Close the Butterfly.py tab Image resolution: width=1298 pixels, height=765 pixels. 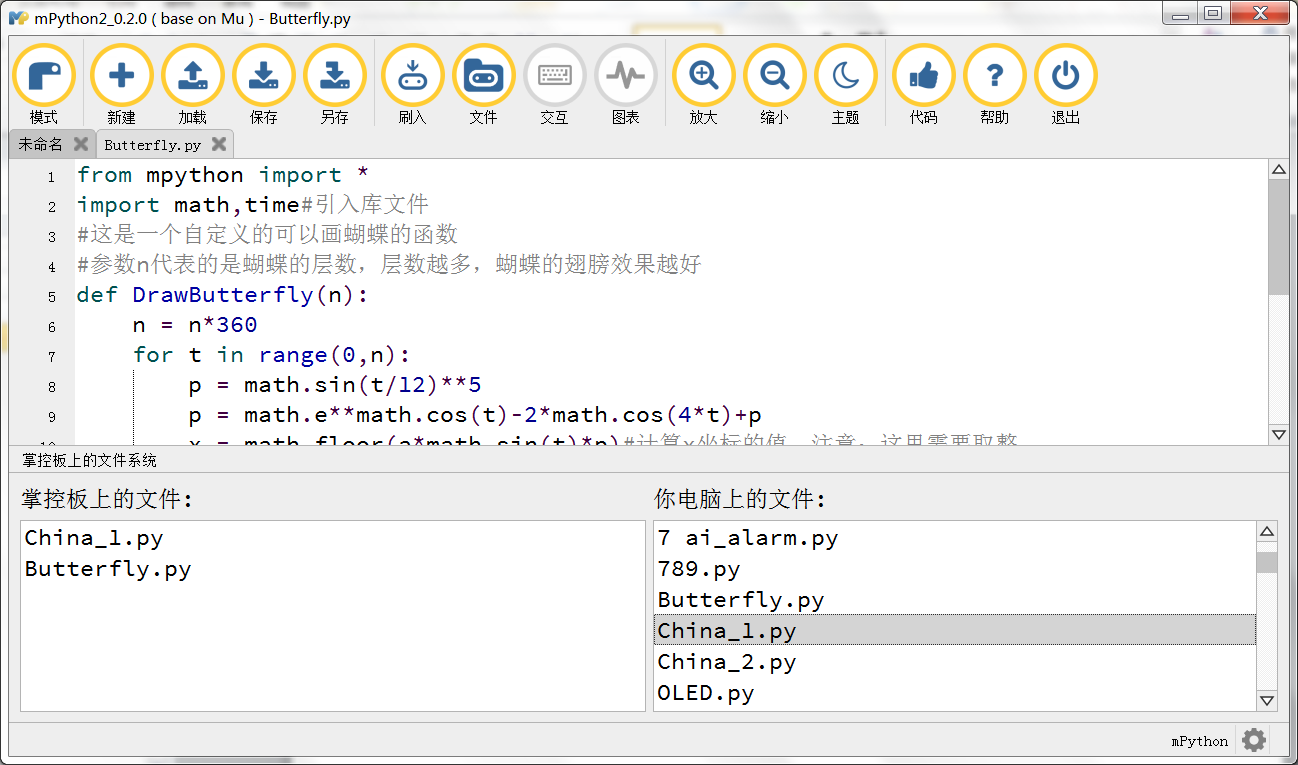pos(219,145)
